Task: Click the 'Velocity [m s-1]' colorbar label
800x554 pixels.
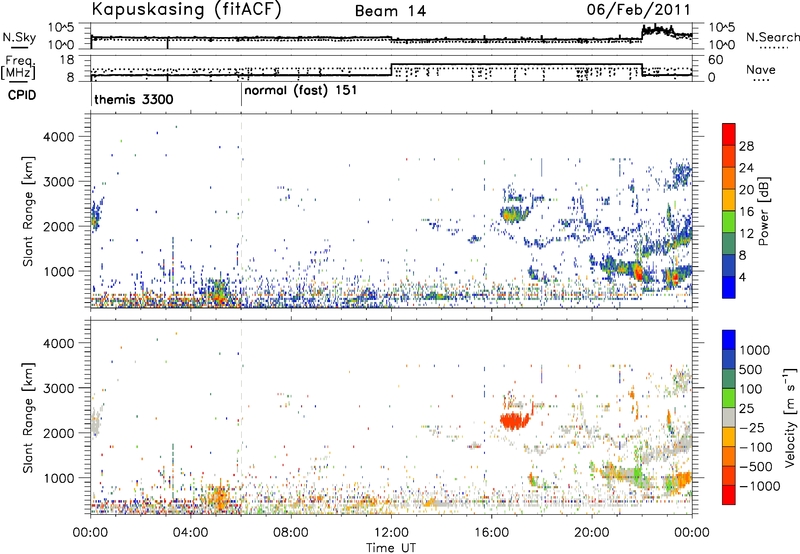Action: coord(790,417)
